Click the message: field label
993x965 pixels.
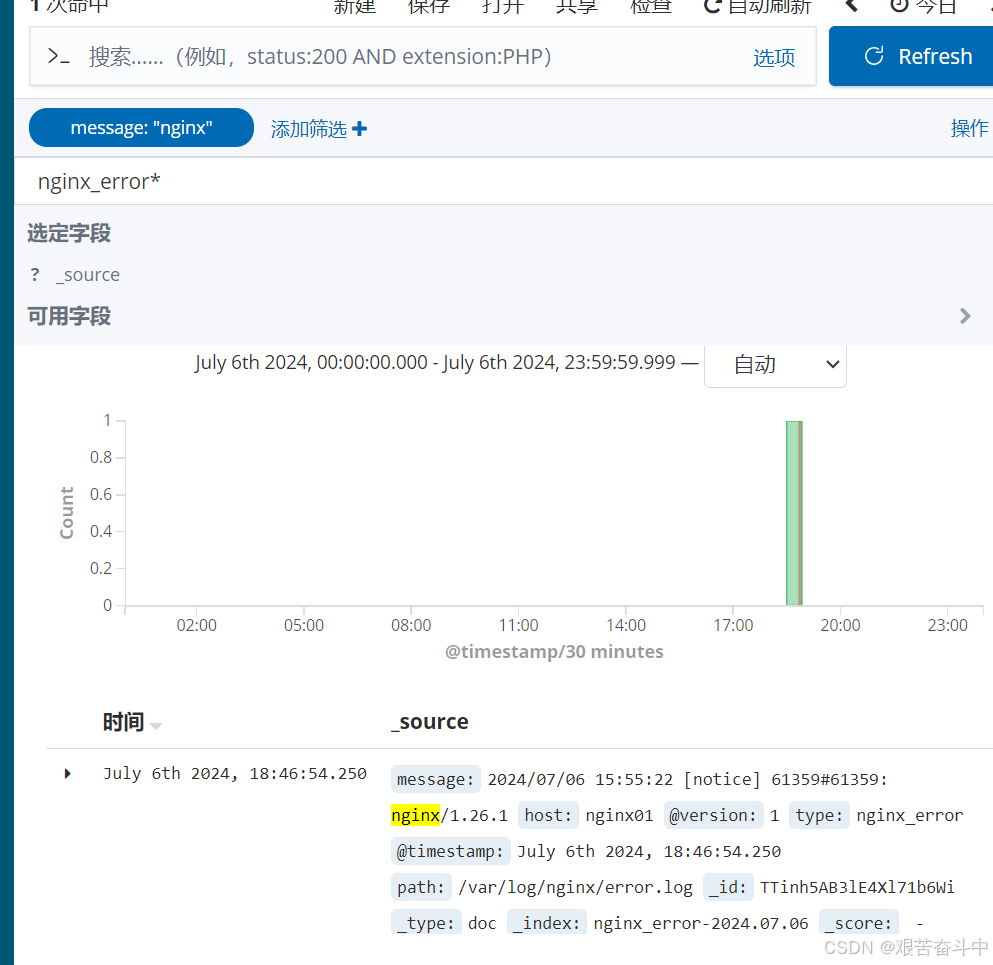coord(436,779)
